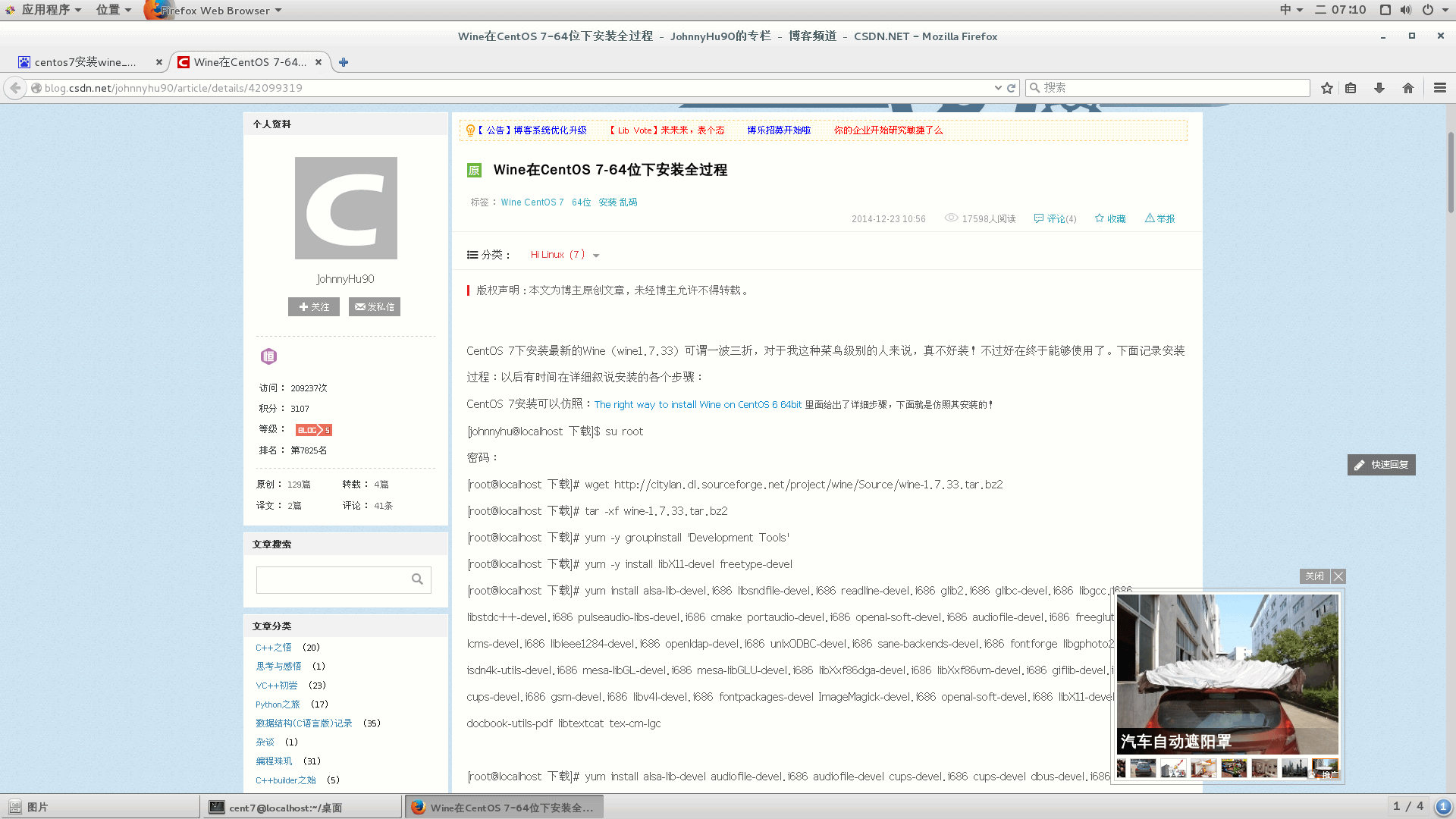The width and height of the screenshot is (1456, 819).
Task: Click 举报 report link
Action: click(x=1159, y=218)
